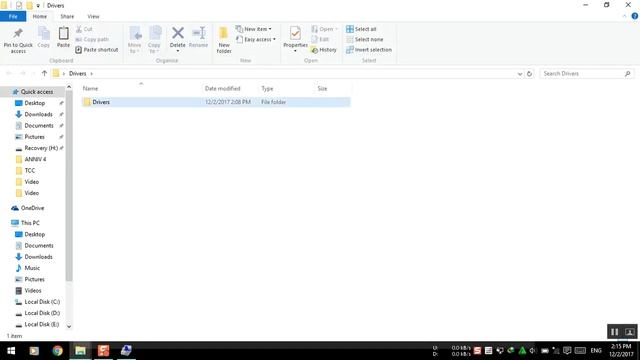Open the File tab
Image resolution: width=640 pixels, height=360 pixels.
[x=13, y=16]
